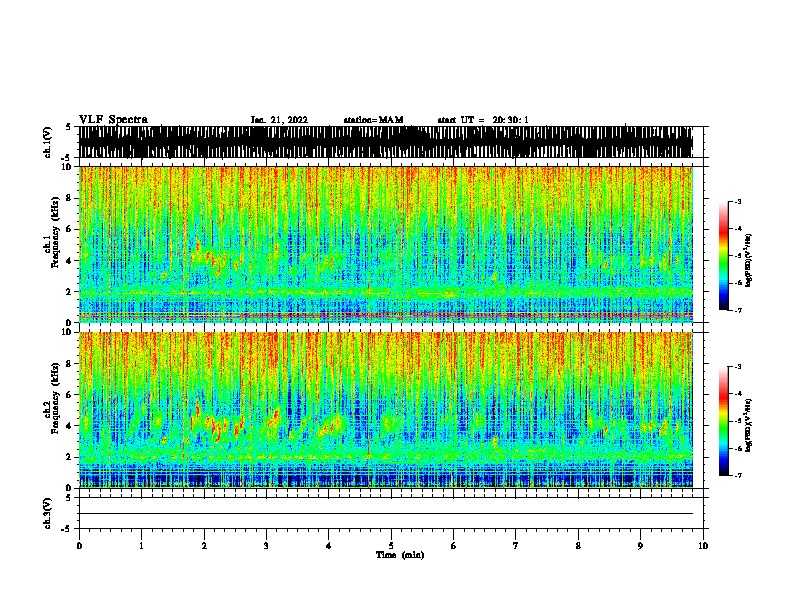Click the '-7' label on ch.1 color bar
The image size is (792, 612).
[737, 310]
